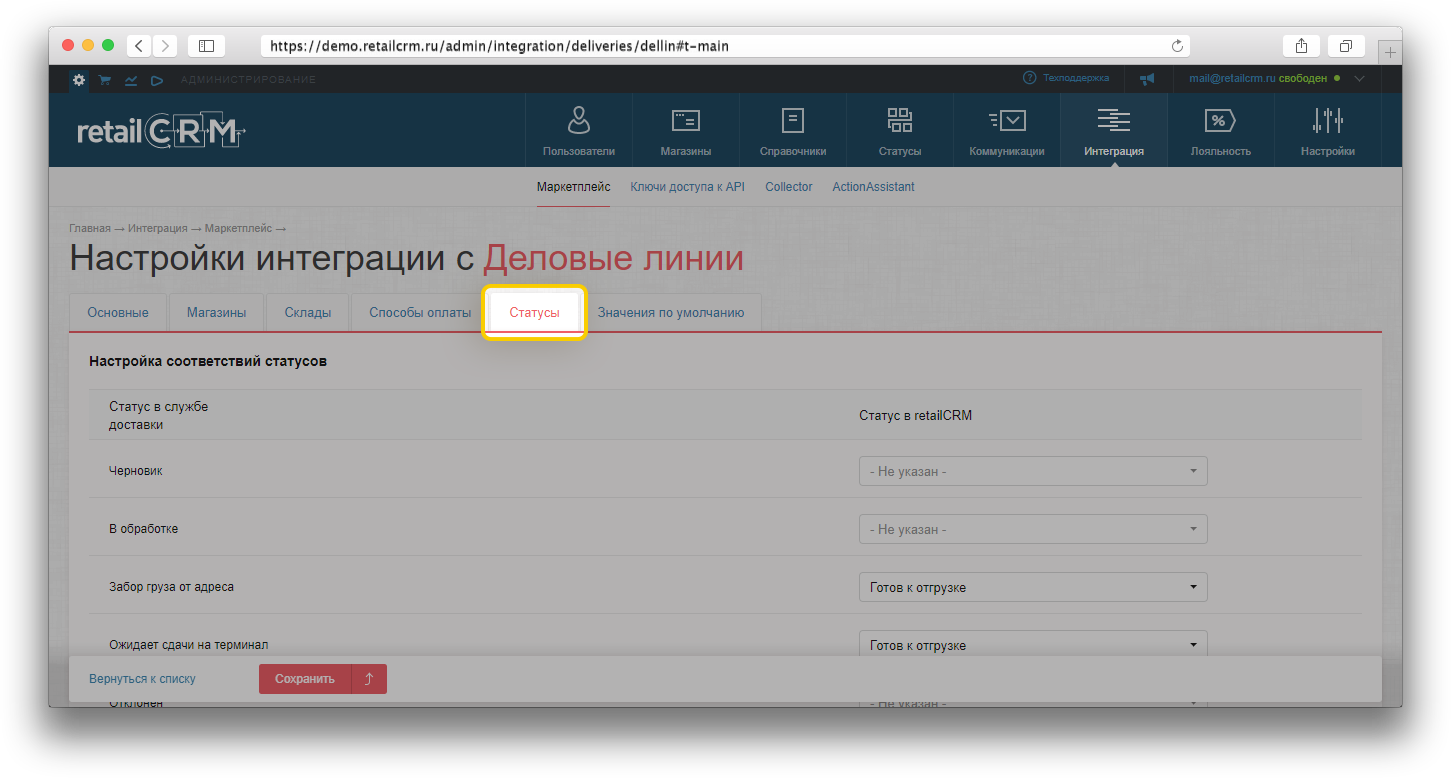Click the Главная breadcrumb link
The width and height of the screenshot is (1451, 778).
click(x=90, y=229)
